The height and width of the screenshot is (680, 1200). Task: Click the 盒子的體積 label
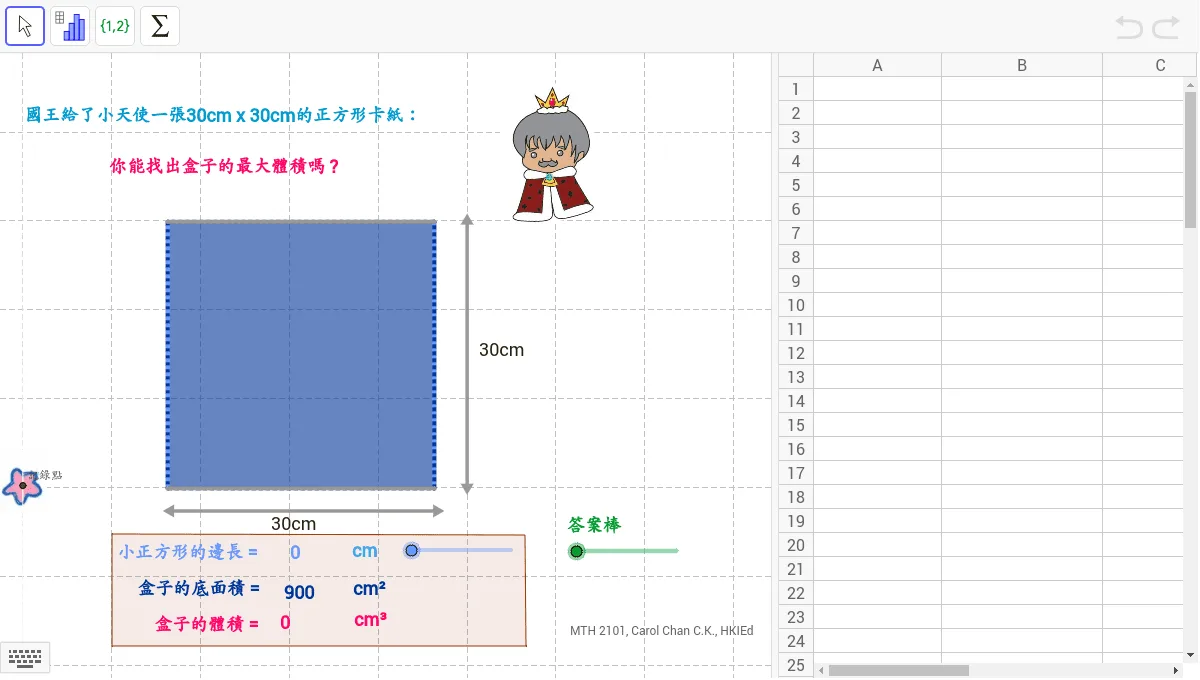click(207, 624)
